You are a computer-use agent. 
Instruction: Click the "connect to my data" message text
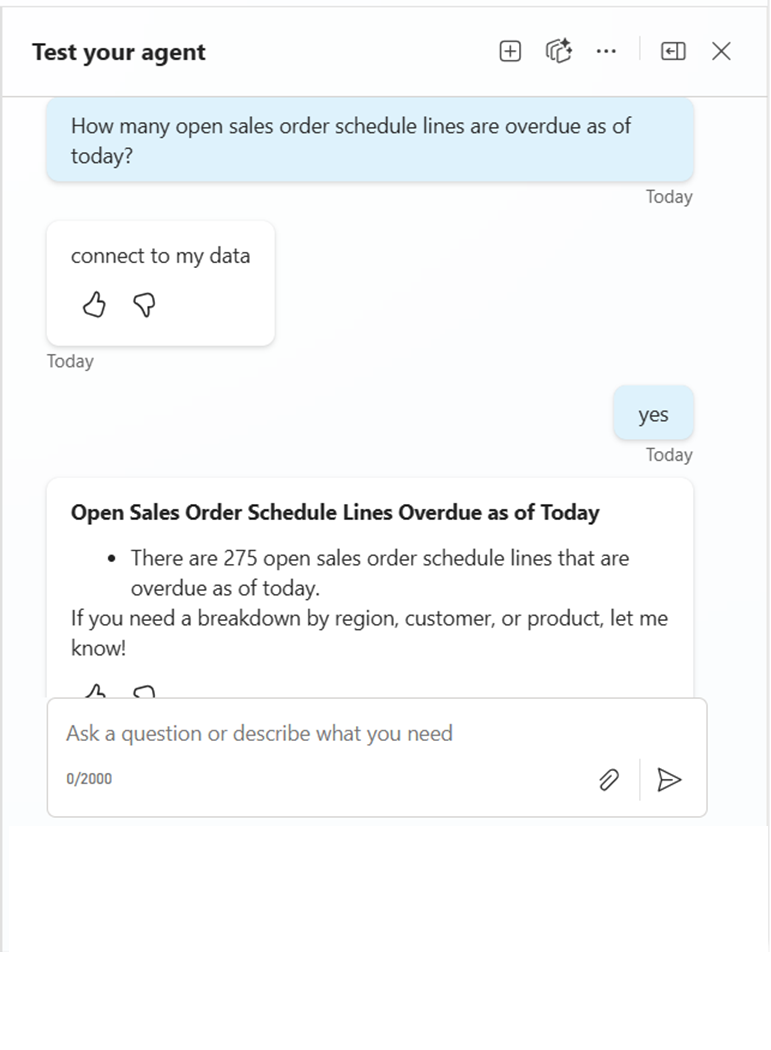coord(160,256)
